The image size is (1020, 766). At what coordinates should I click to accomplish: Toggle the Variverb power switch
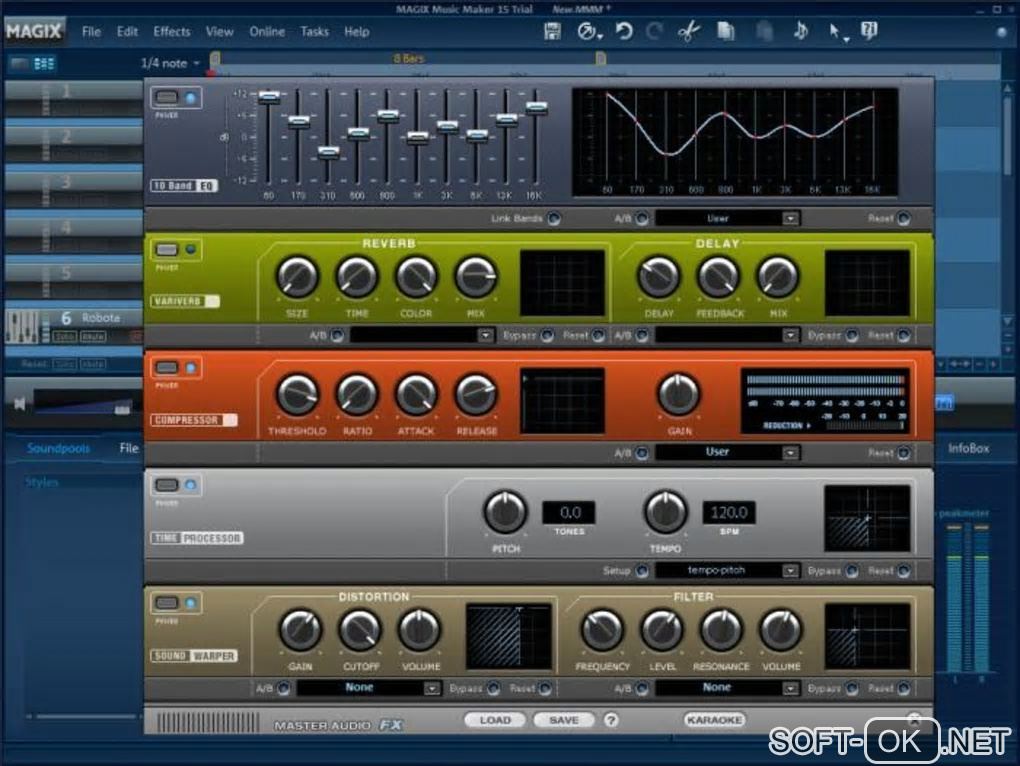coord(167,250)
